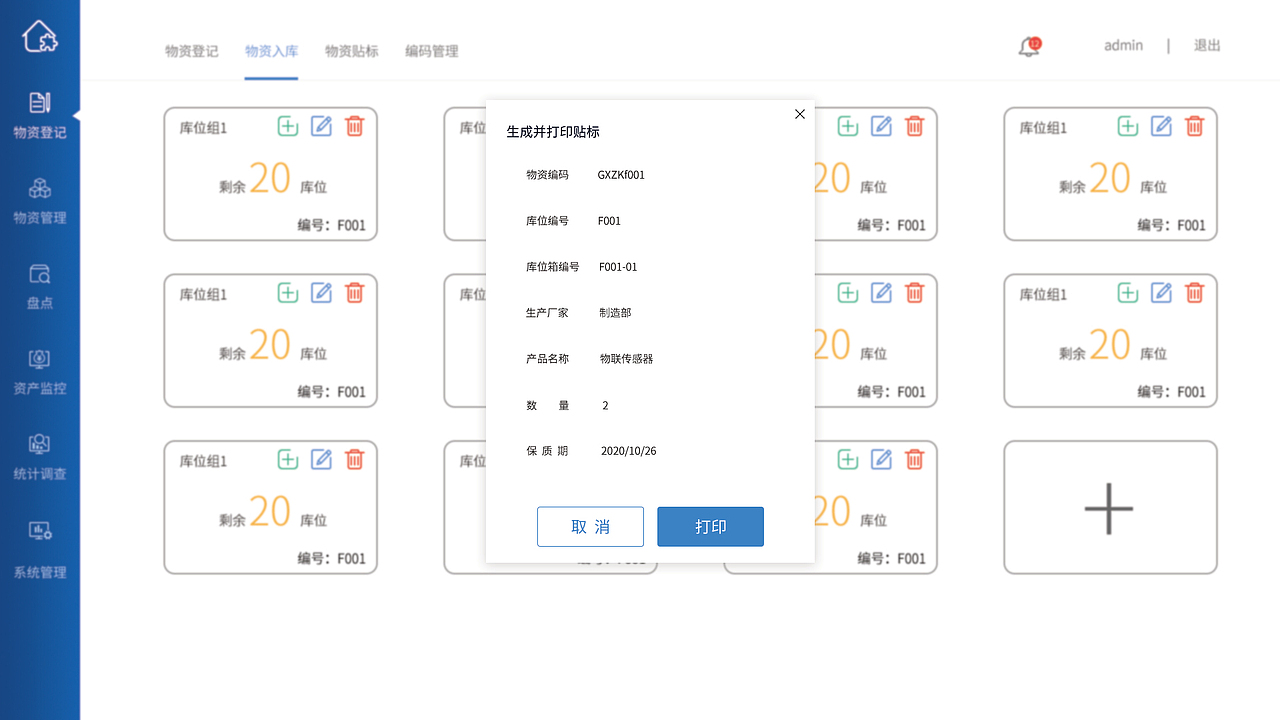
Task: Click 退出 to log out
Action: pos(1207,45)
